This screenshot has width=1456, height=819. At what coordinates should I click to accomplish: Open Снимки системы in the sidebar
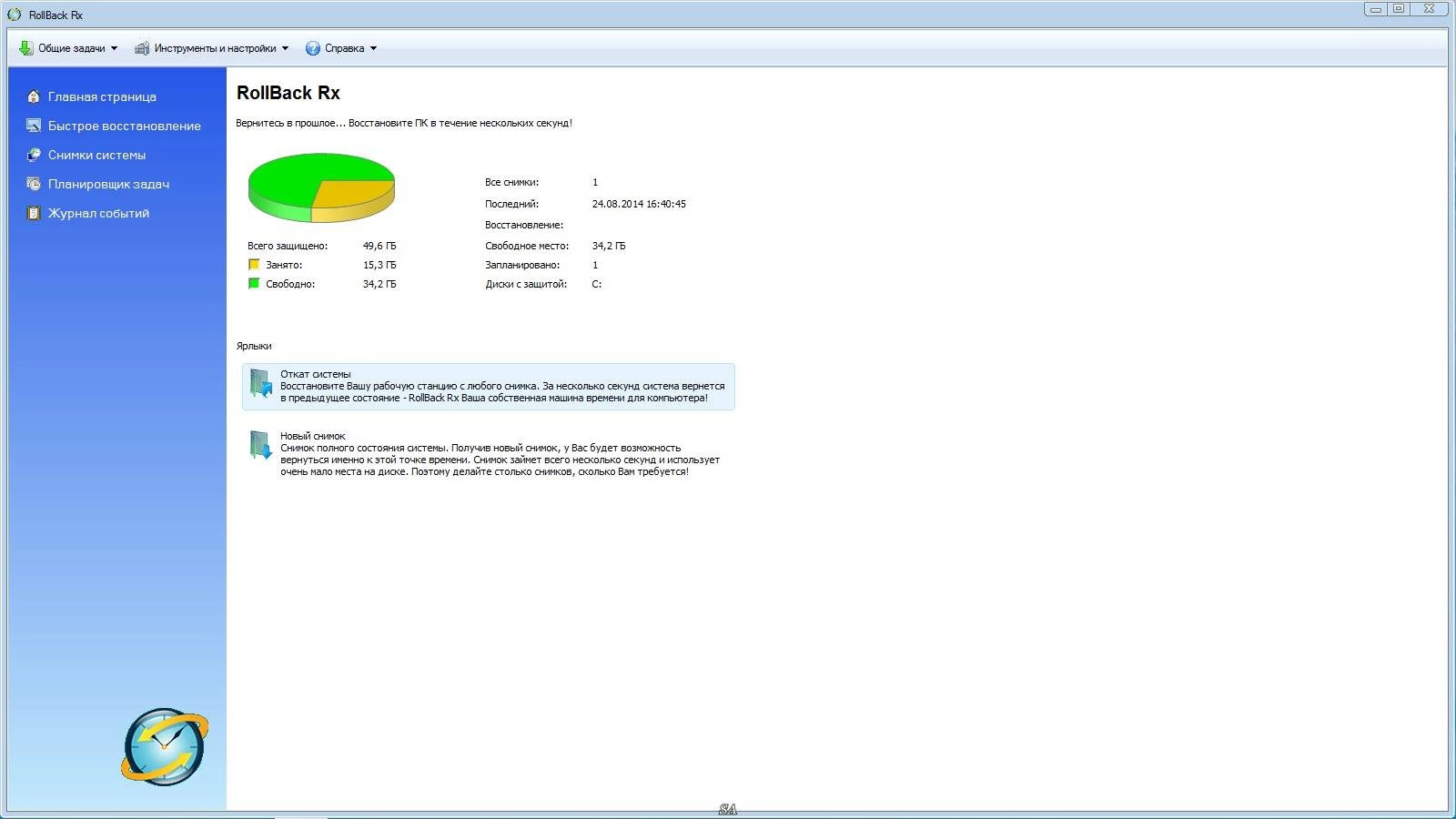(x=96, y=155)
